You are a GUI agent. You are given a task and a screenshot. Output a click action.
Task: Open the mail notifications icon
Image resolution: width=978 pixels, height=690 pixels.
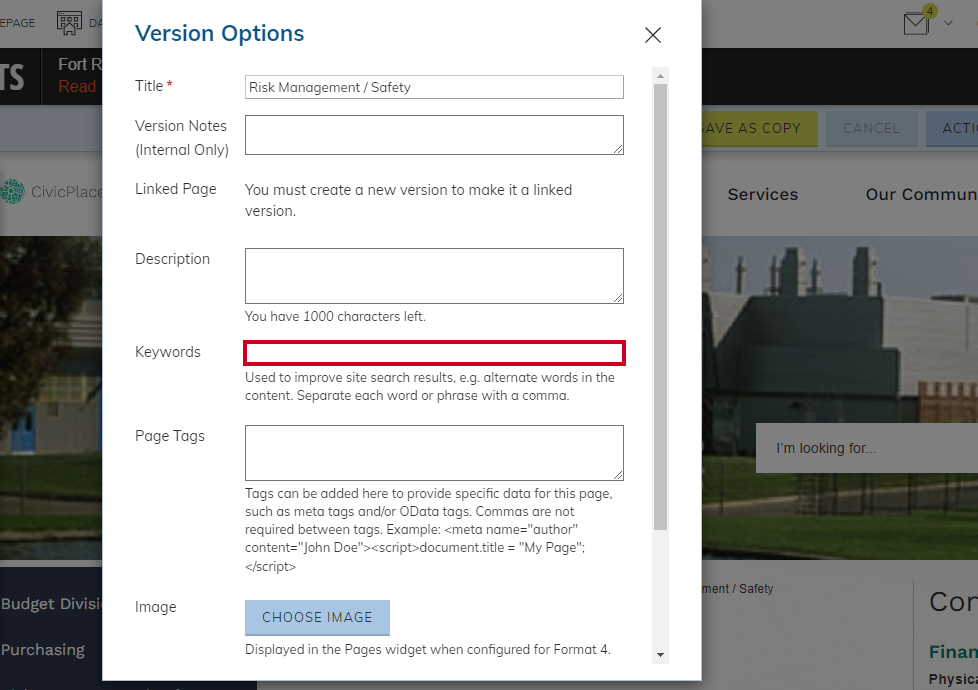[x=916, y=24]
